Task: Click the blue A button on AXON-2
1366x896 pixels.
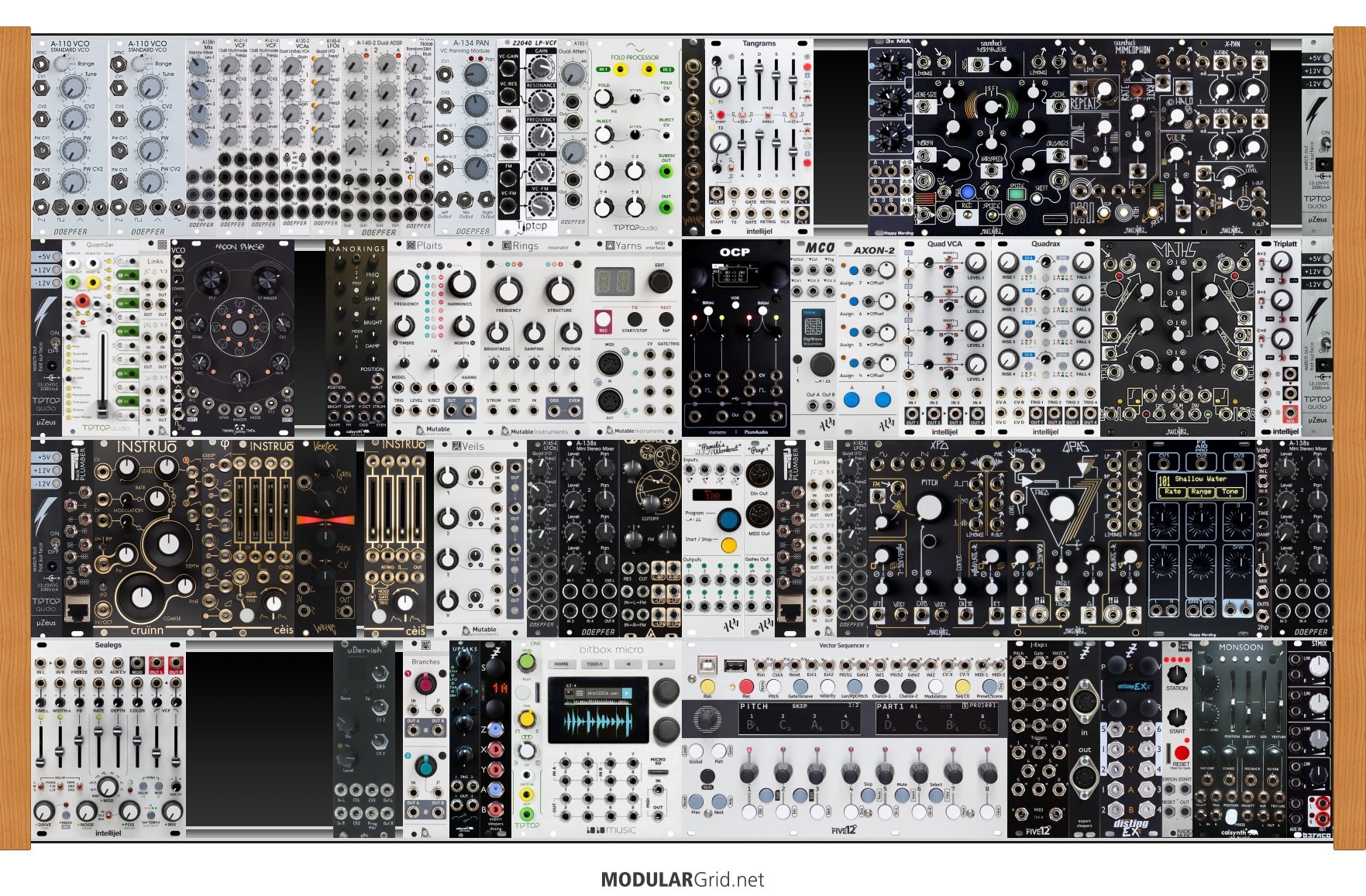Action: tap(852, 400)
